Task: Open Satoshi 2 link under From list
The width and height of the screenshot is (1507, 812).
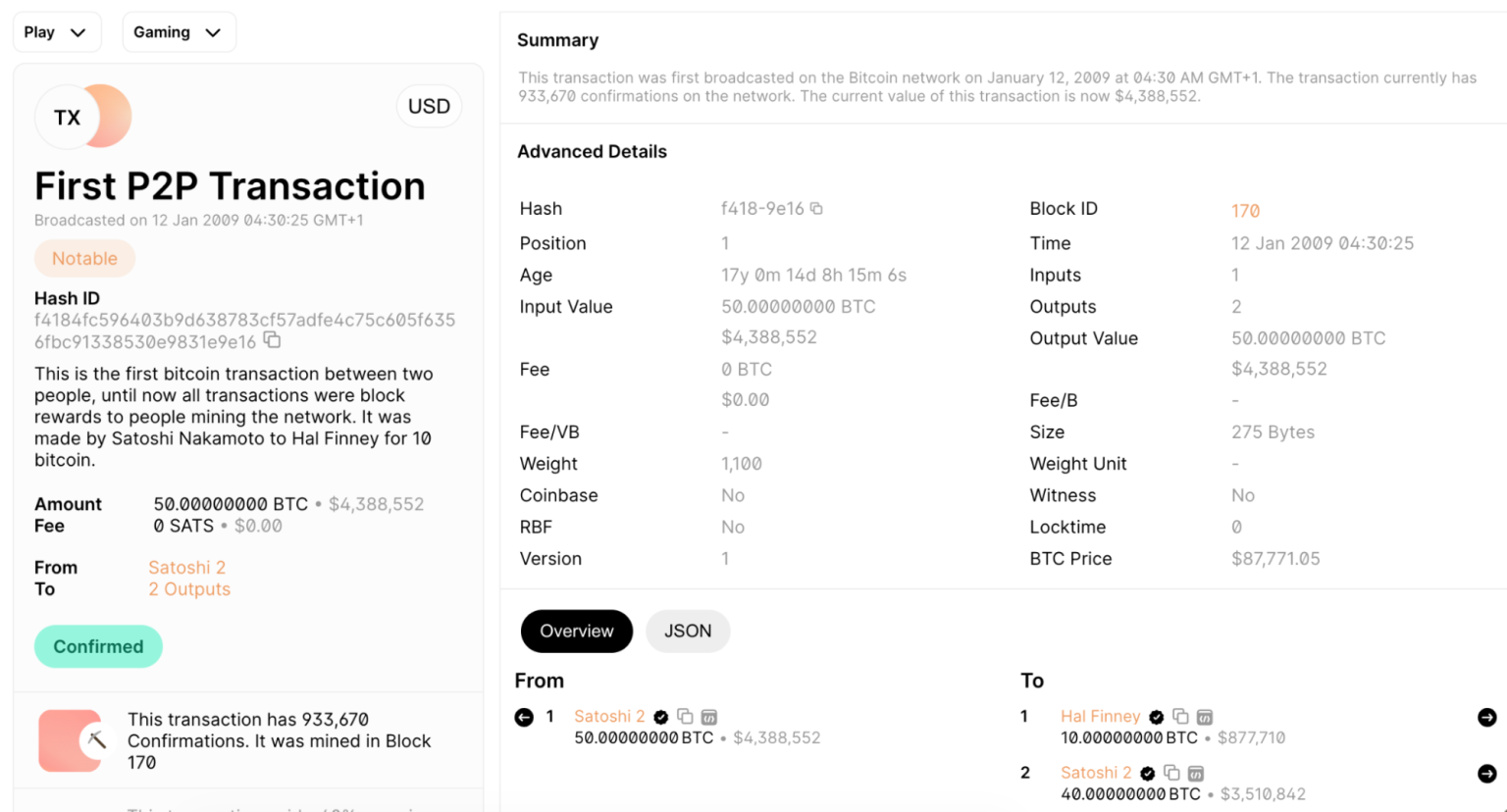Action: [x=609, y=717]
